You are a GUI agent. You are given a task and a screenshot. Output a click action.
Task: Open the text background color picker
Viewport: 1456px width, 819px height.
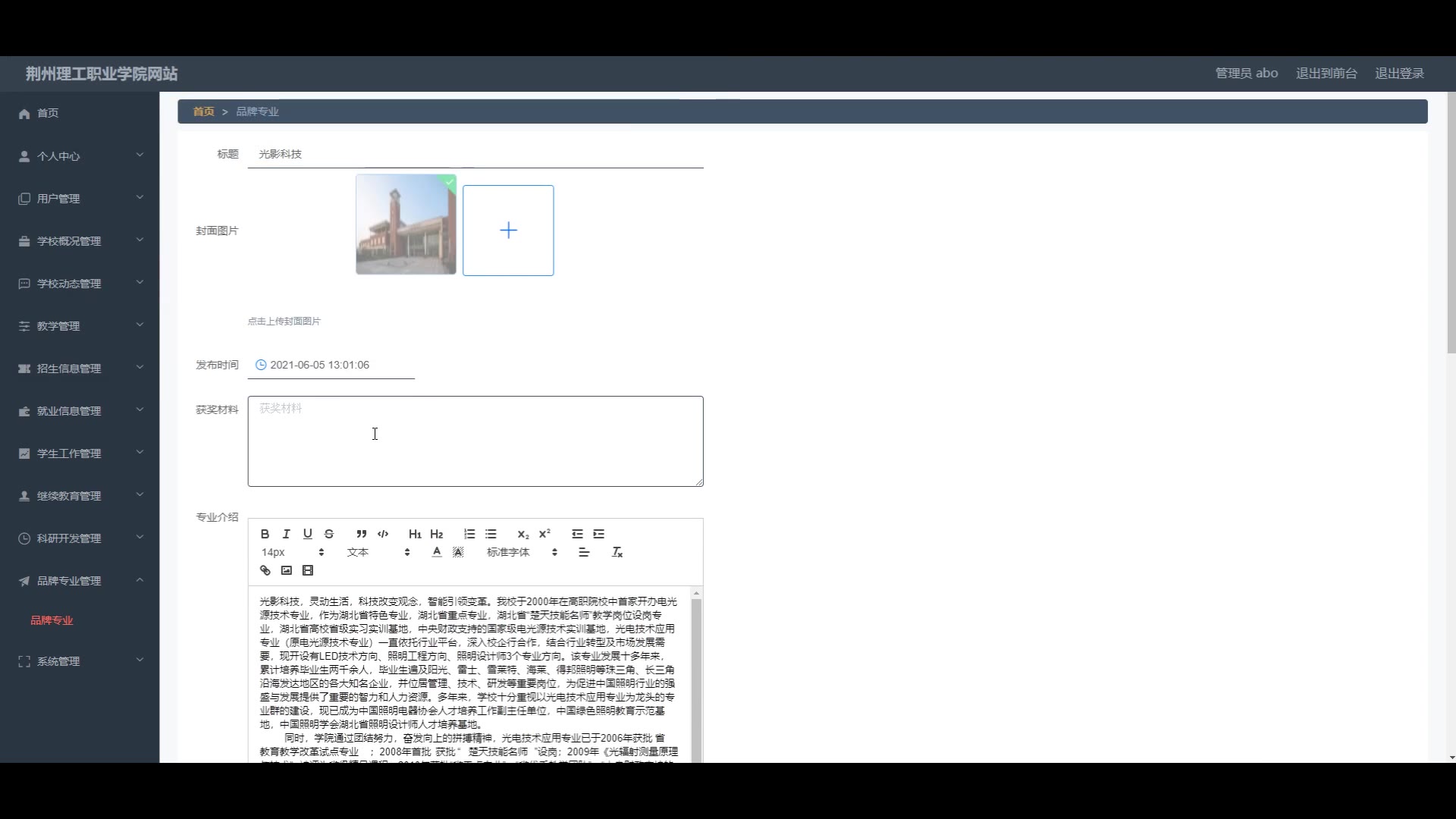pos(458,552)
